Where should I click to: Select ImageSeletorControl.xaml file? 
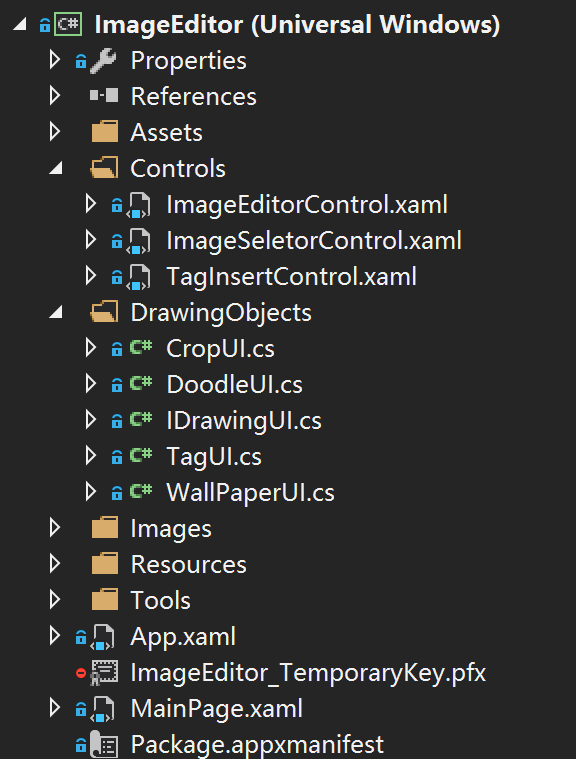(x=314, y=241)
